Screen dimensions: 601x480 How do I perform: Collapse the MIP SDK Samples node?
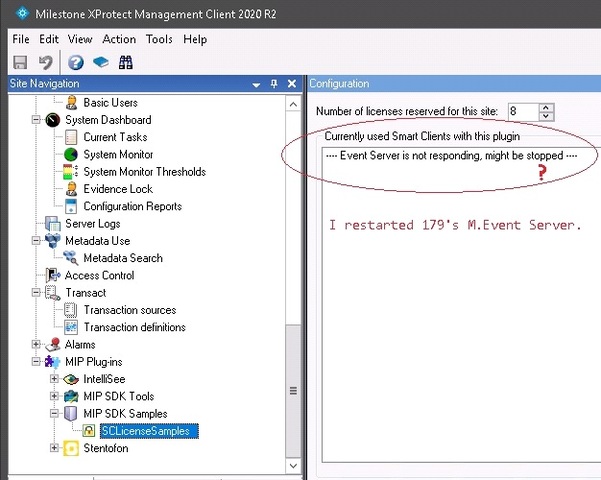tap(55, 414)
